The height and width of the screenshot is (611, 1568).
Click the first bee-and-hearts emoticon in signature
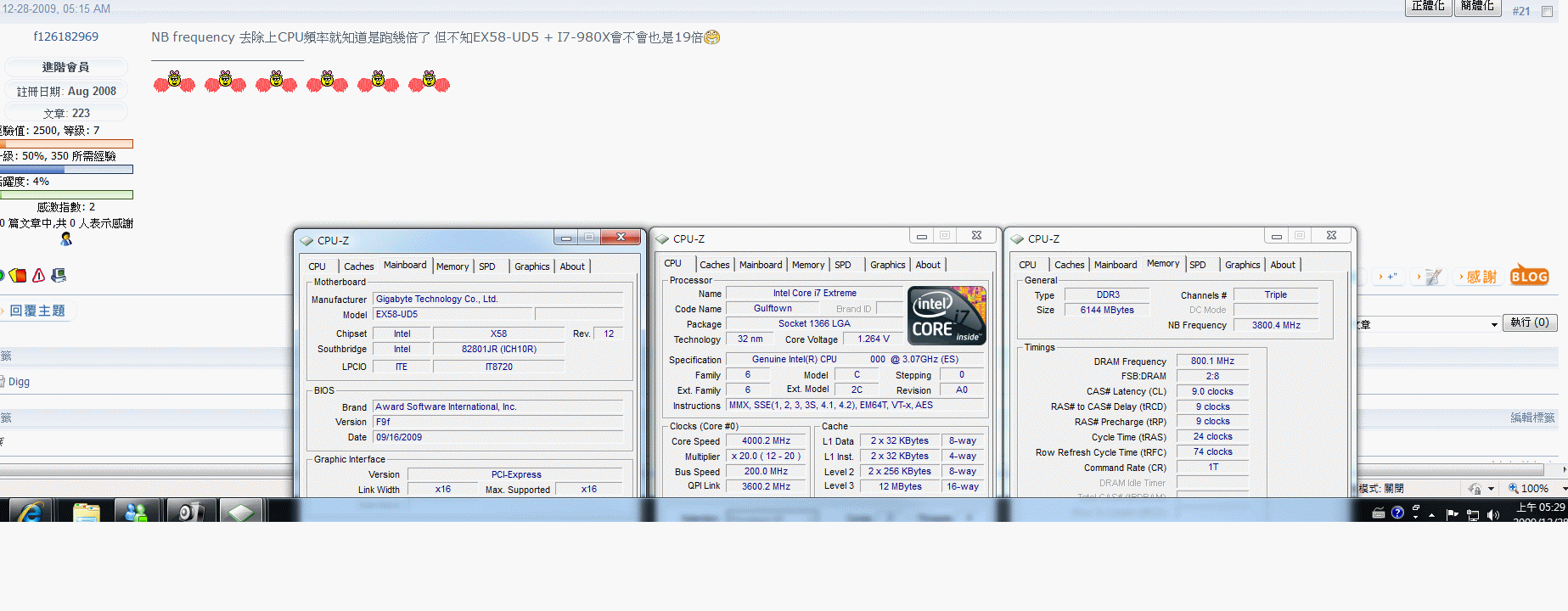point(174,81)
